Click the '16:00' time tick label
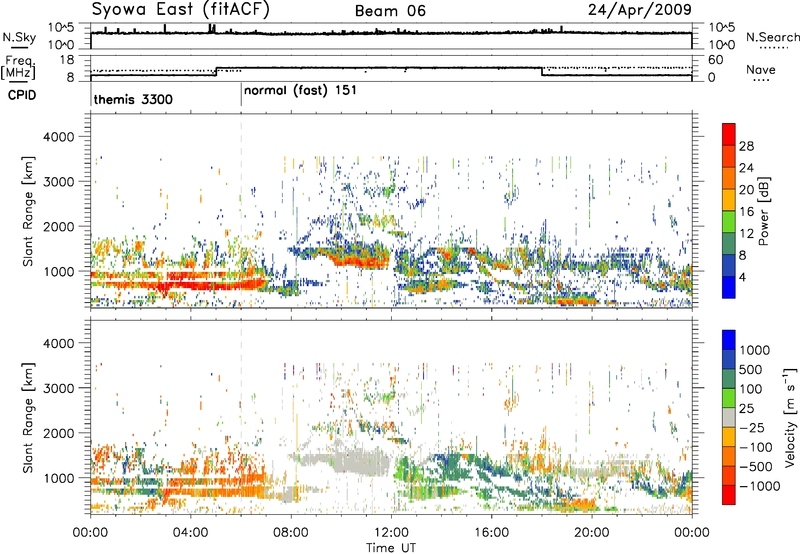 [x=491, y=533]
